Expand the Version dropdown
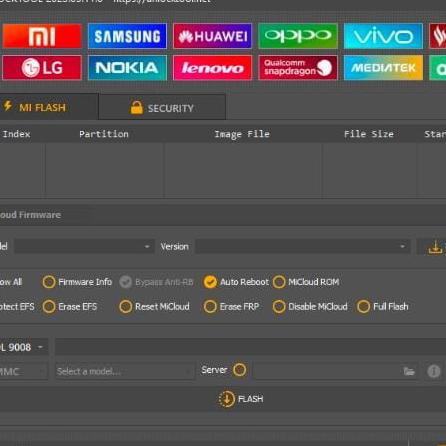Image resolution: width=446 pixels, height=446 pixels. [x=303, y=247]
